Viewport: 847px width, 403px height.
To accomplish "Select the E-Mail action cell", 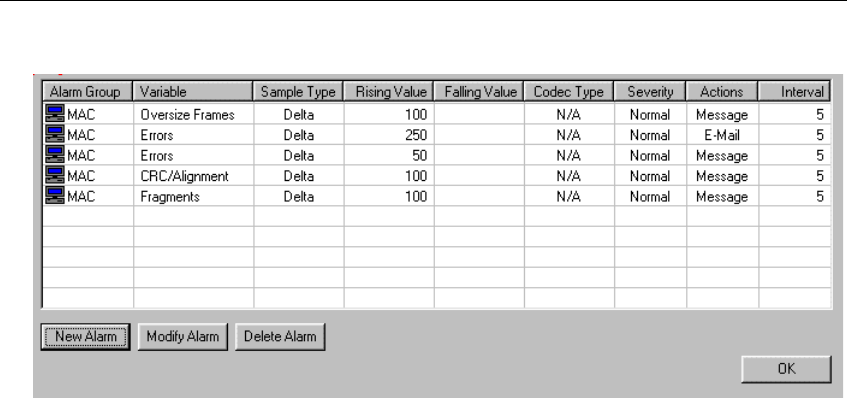I will (x=721, y=135).
